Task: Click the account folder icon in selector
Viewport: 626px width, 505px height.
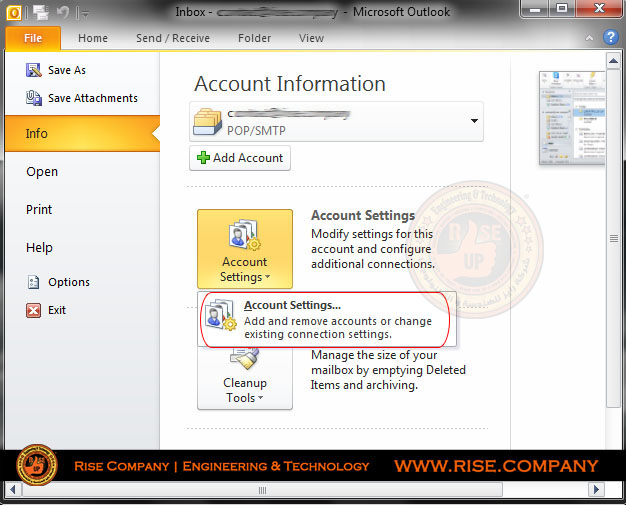Action: (x=207, y=121)
